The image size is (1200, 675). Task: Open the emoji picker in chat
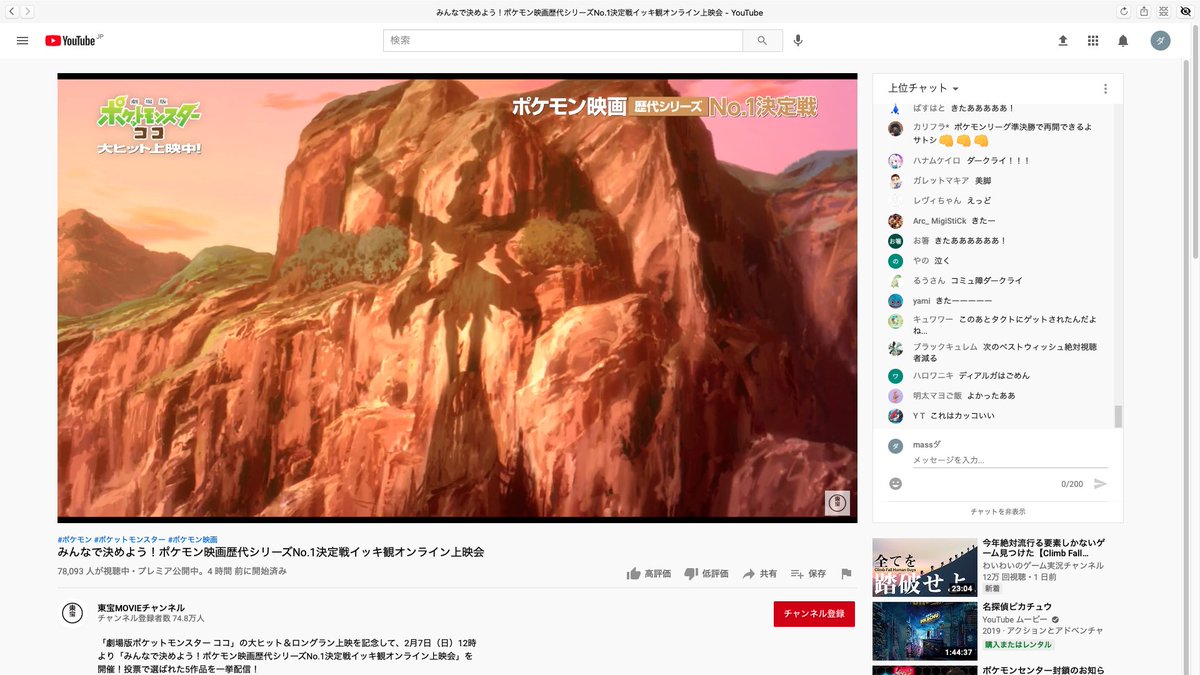click(x=896, y=484)
